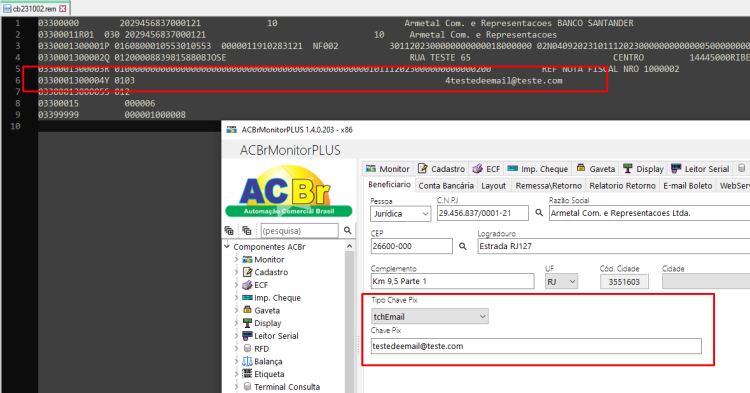Click the Leitor Serial toolbar icon
The height and width of the screenshot is (393, 750).
point(676,168)
